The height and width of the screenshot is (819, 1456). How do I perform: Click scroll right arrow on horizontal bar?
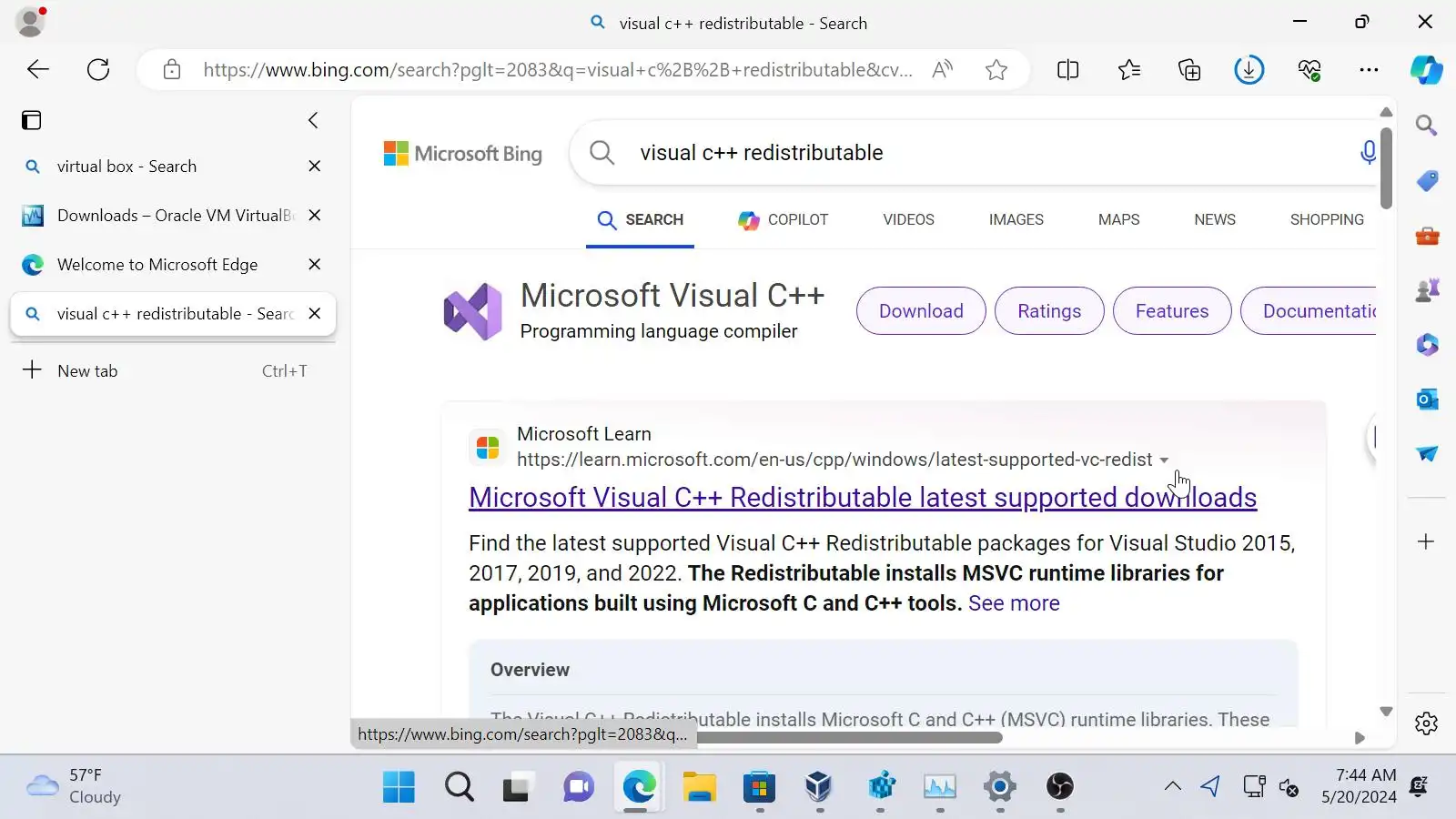tap(1360, 738)
